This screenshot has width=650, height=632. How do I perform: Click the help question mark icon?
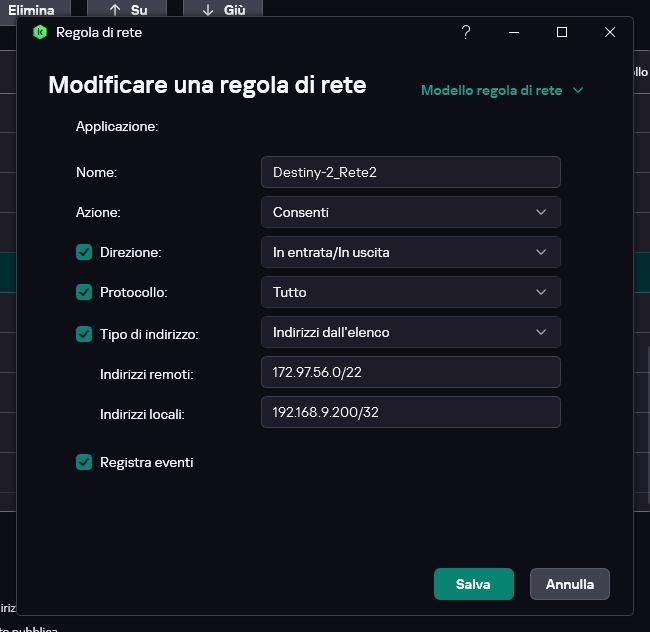click(x=466, y=32)
